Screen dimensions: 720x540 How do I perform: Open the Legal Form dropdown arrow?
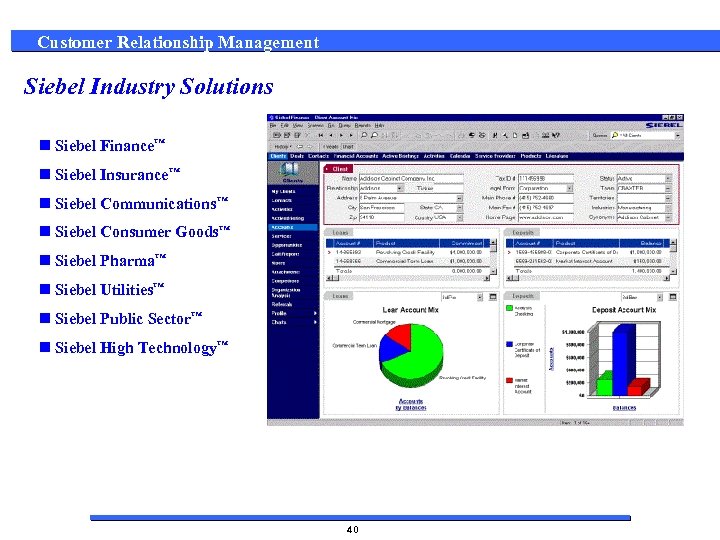point(569,188)
